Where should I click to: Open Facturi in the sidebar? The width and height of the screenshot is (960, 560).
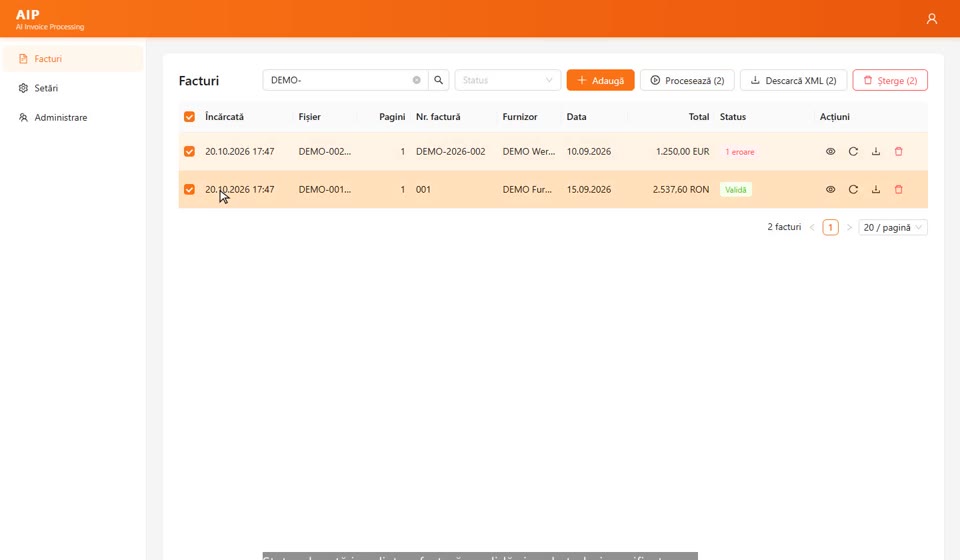(x=73, y=59)
